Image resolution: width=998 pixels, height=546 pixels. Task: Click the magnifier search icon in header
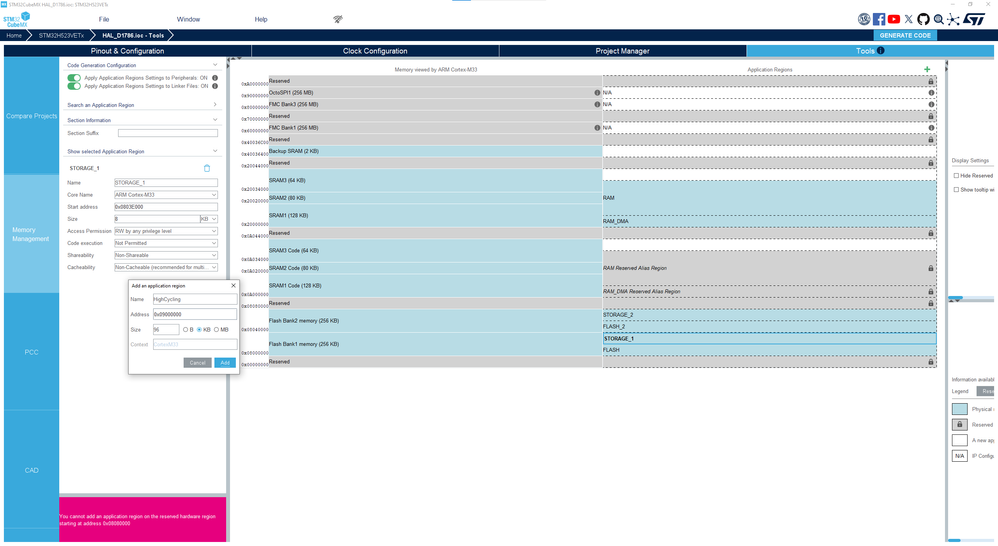point(939,19)
